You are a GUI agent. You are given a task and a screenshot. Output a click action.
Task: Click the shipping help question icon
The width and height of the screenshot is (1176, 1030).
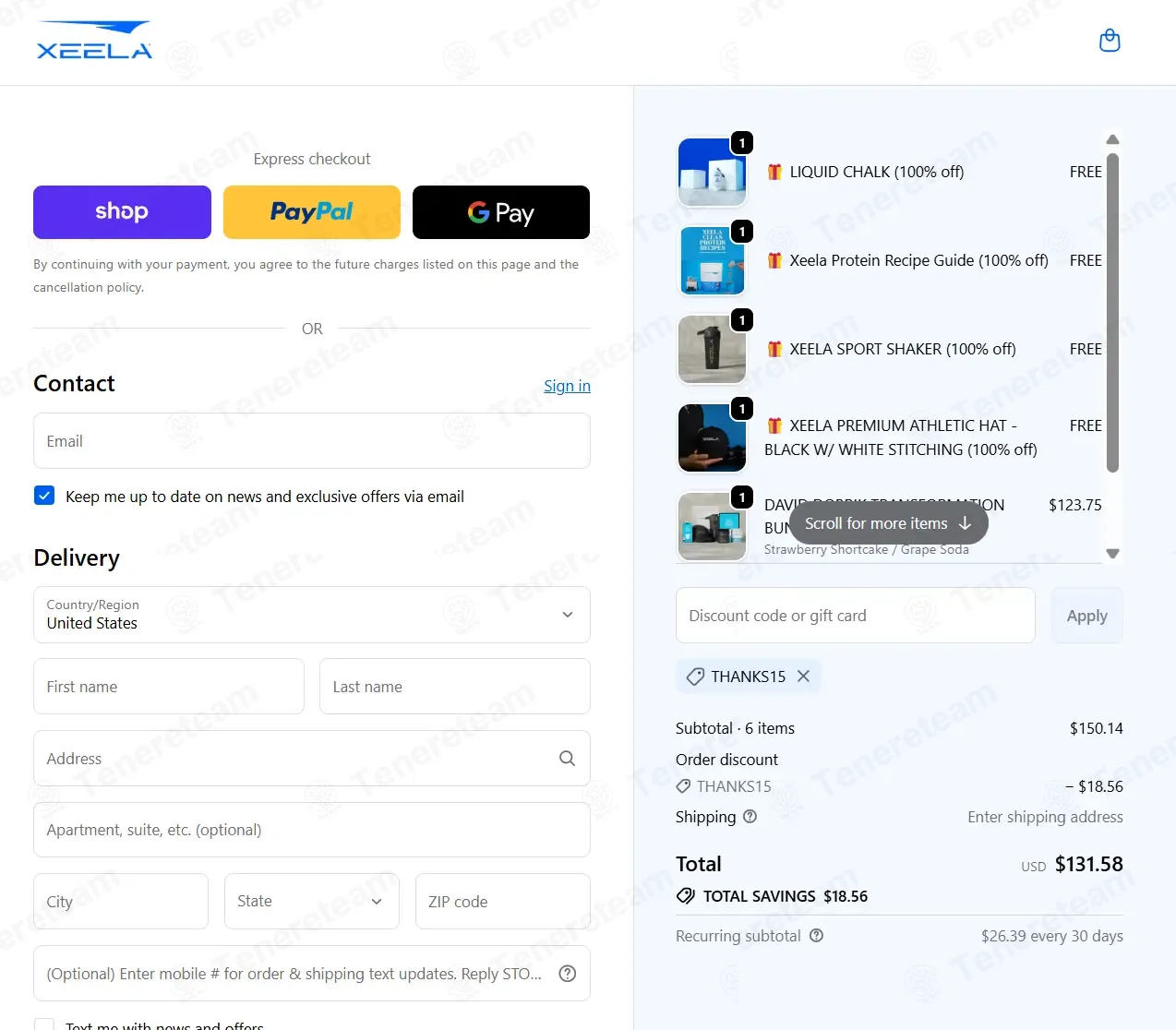(750, 817)
